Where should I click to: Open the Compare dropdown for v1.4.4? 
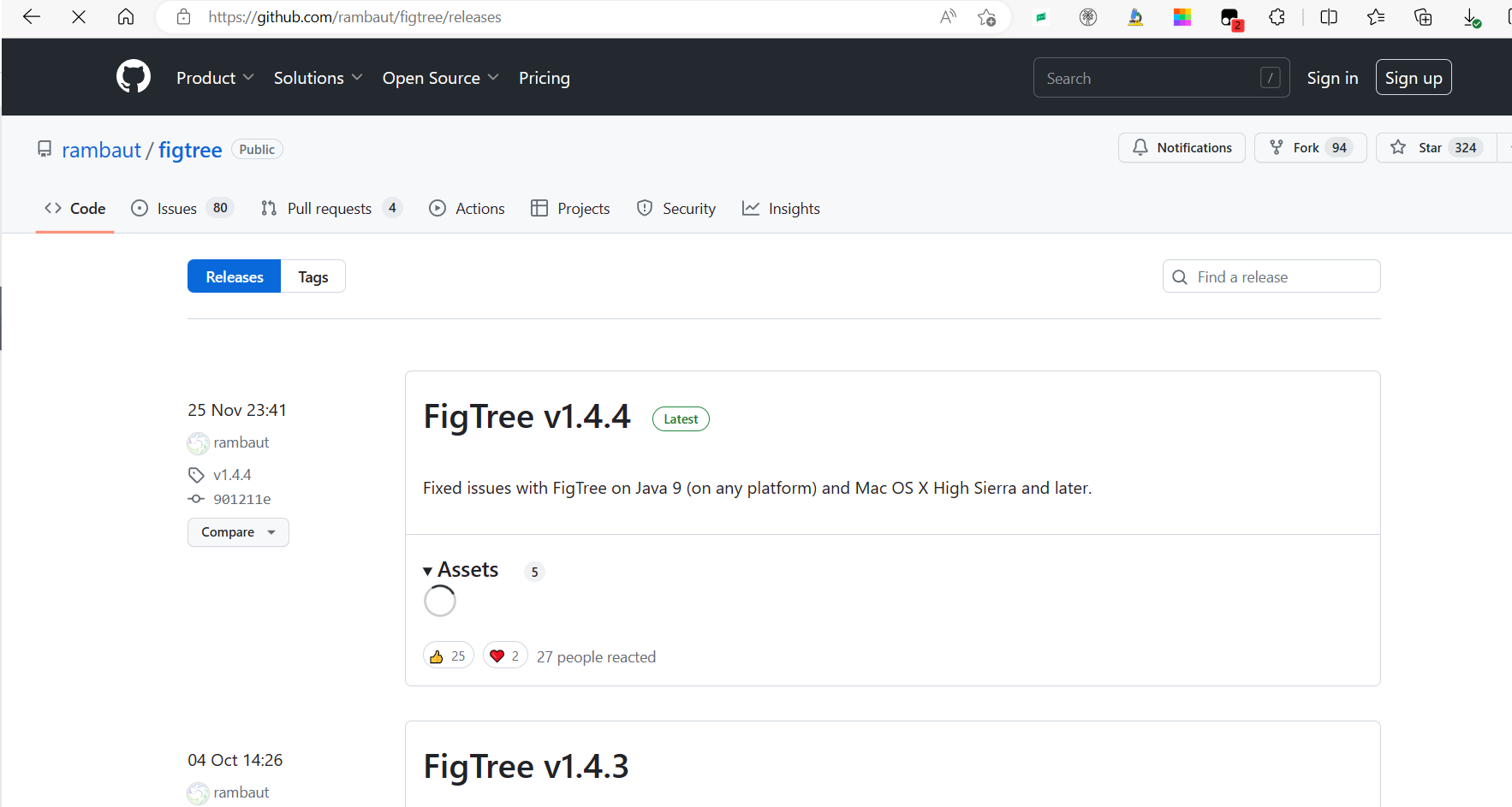coord(238,532)
